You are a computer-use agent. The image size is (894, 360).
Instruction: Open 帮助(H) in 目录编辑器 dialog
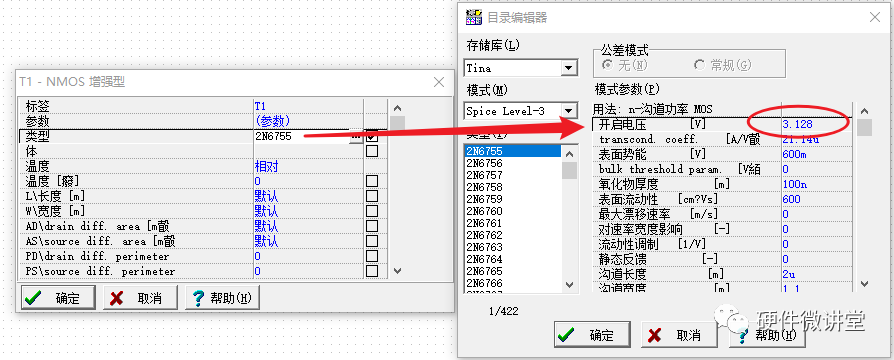[x=767, y=335]
